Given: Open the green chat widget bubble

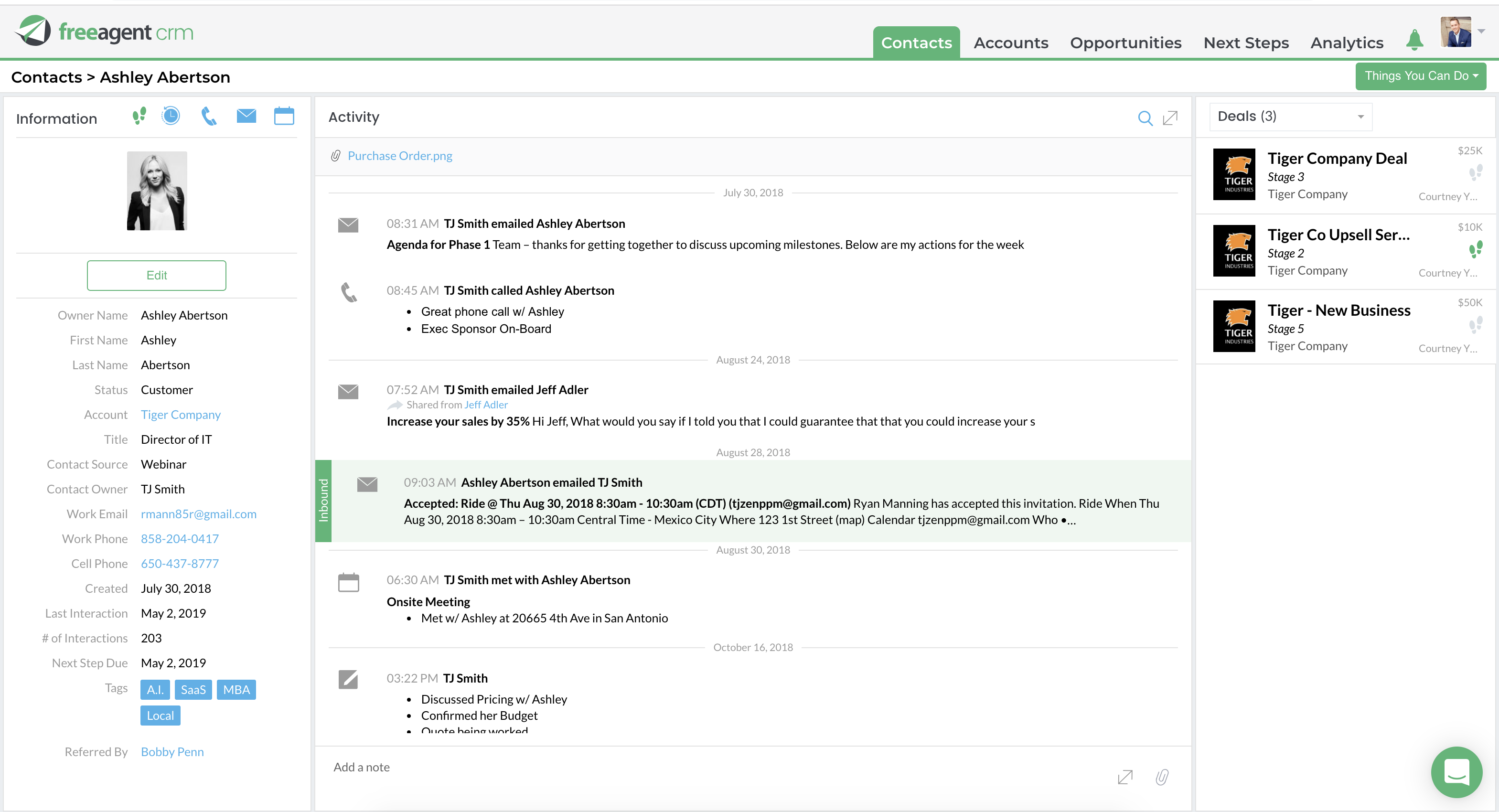Looking at the screenshot, I should tap(1456, 772).
